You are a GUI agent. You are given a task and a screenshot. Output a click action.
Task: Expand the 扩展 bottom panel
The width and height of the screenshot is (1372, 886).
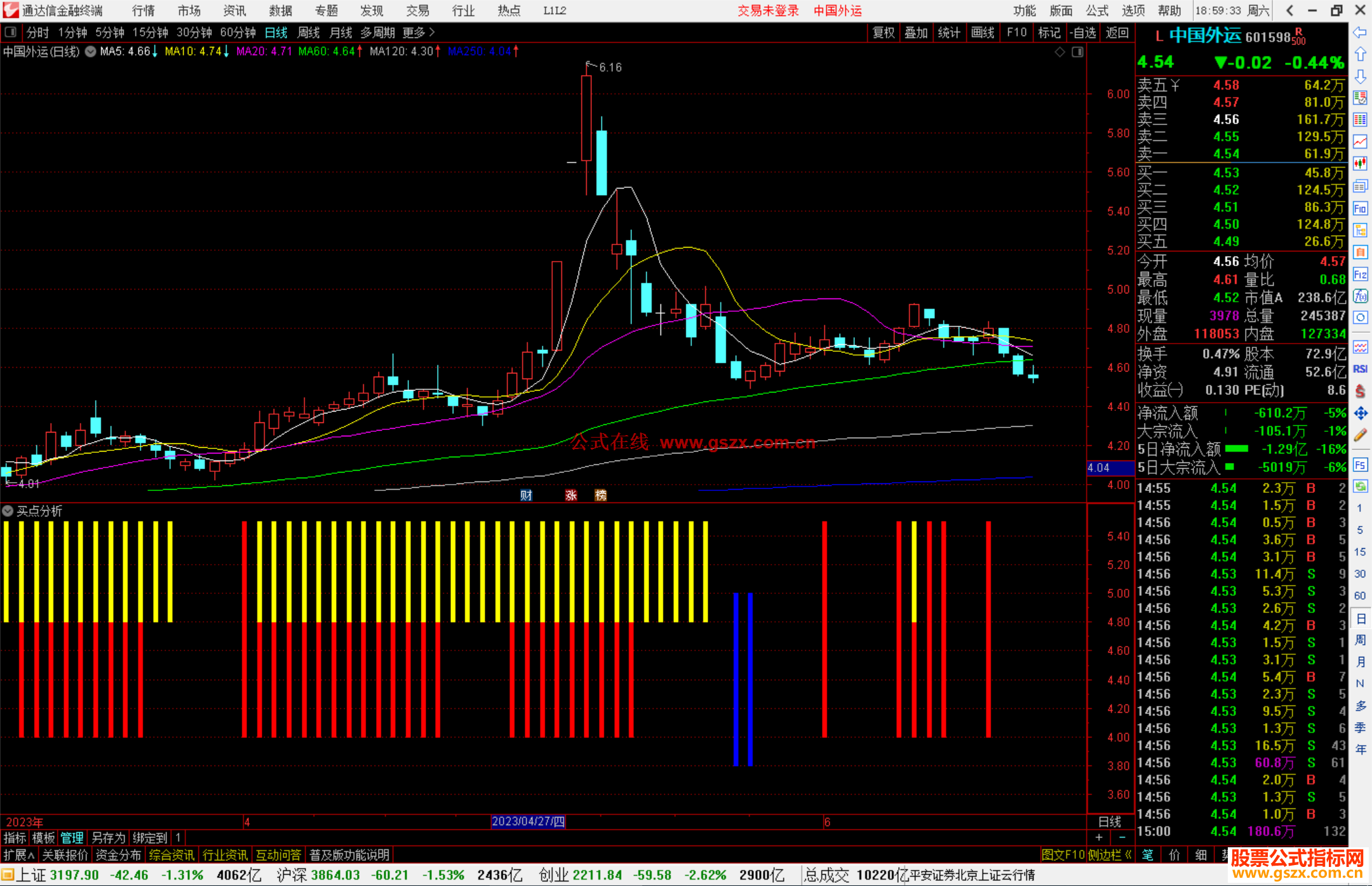coord(19,855)
